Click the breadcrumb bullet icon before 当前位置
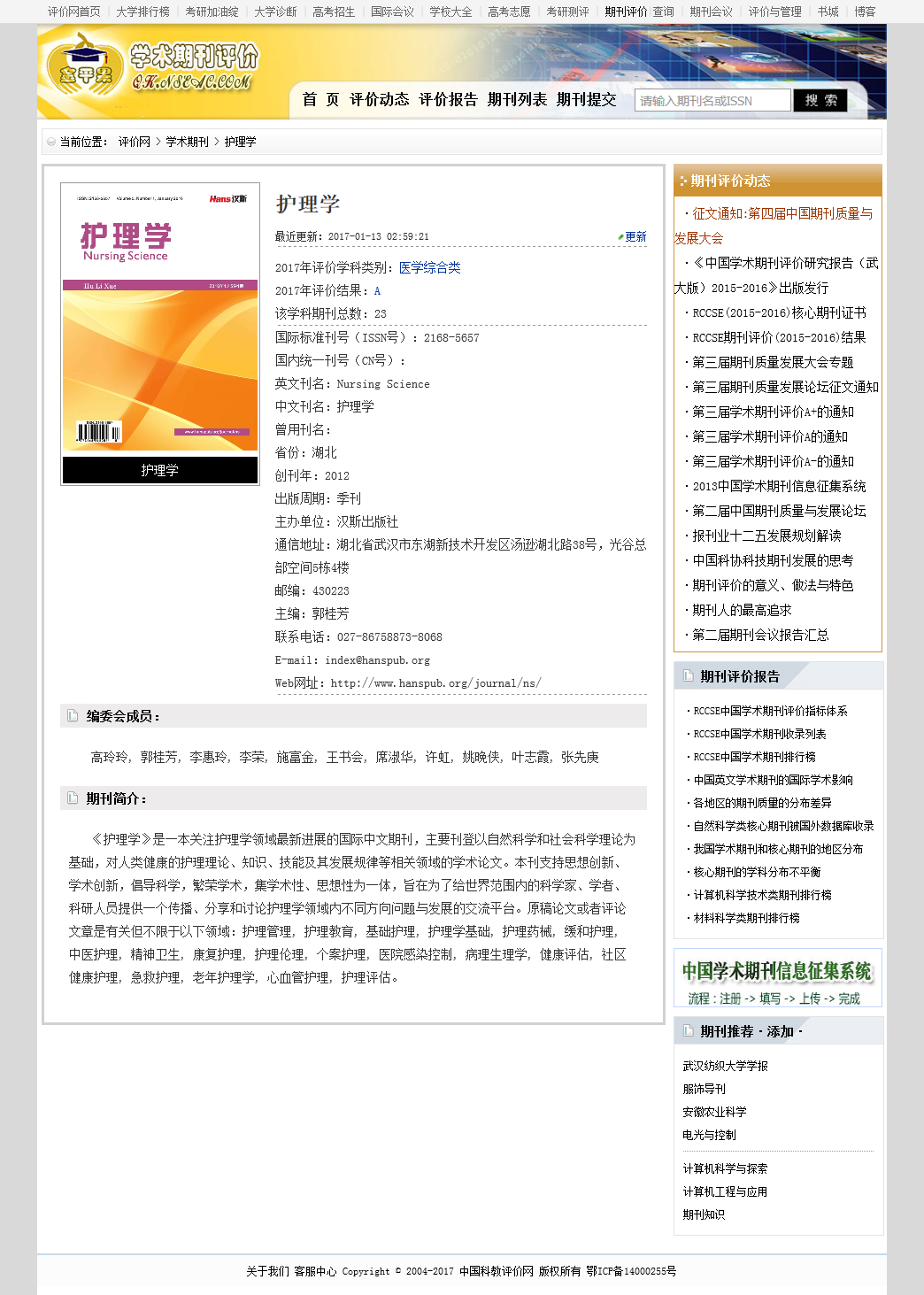 pos(51,142)
